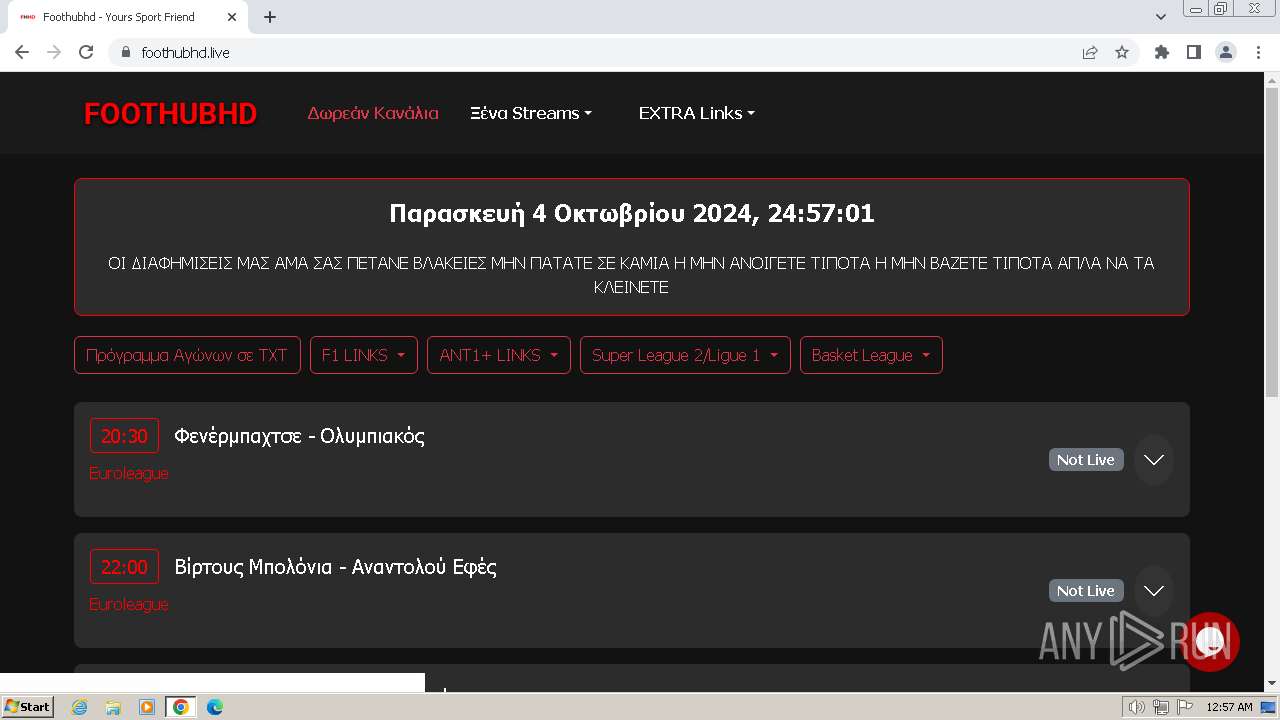Close the Foothubhd tab
1280x720 pixels.
tap(232, 17)
